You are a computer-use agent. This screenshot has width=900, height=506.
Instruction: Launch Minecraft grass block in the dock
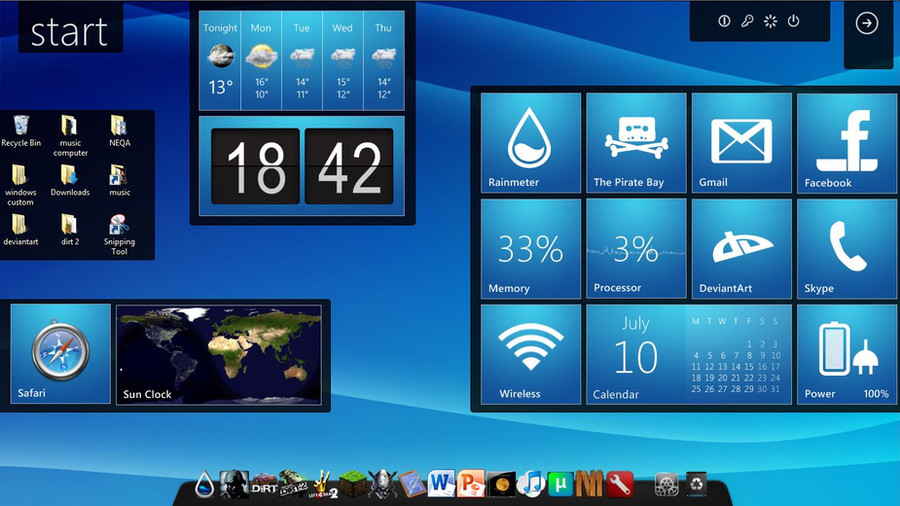(x=353, y=485)
